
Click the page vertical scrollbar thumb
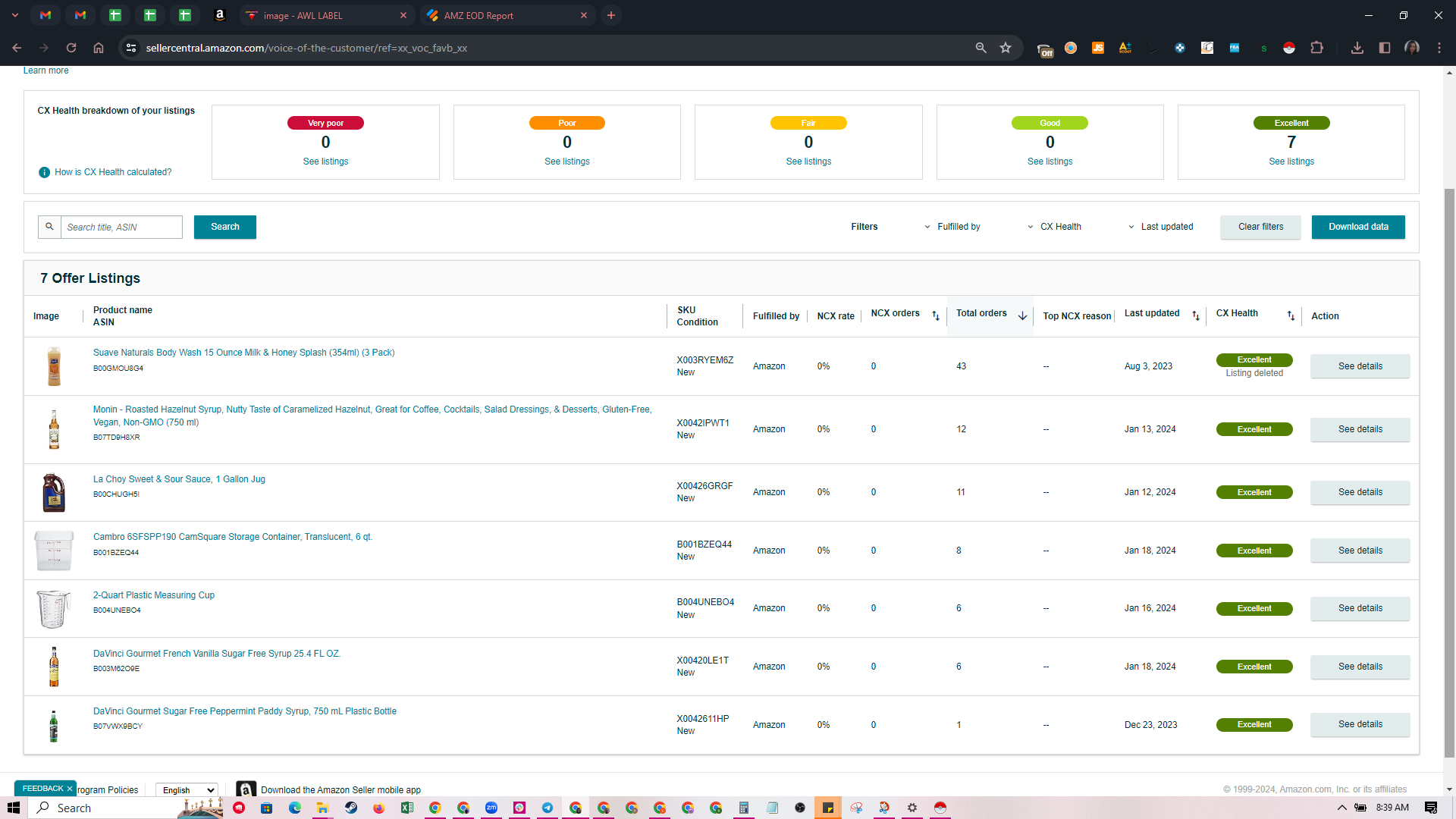[x=1449, y=473]
